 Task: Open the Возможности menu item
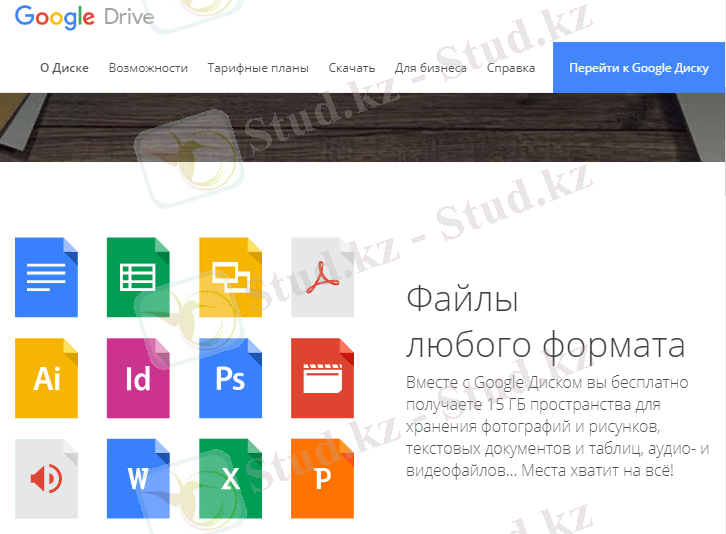pyautogui.click(x=148, y=68)
